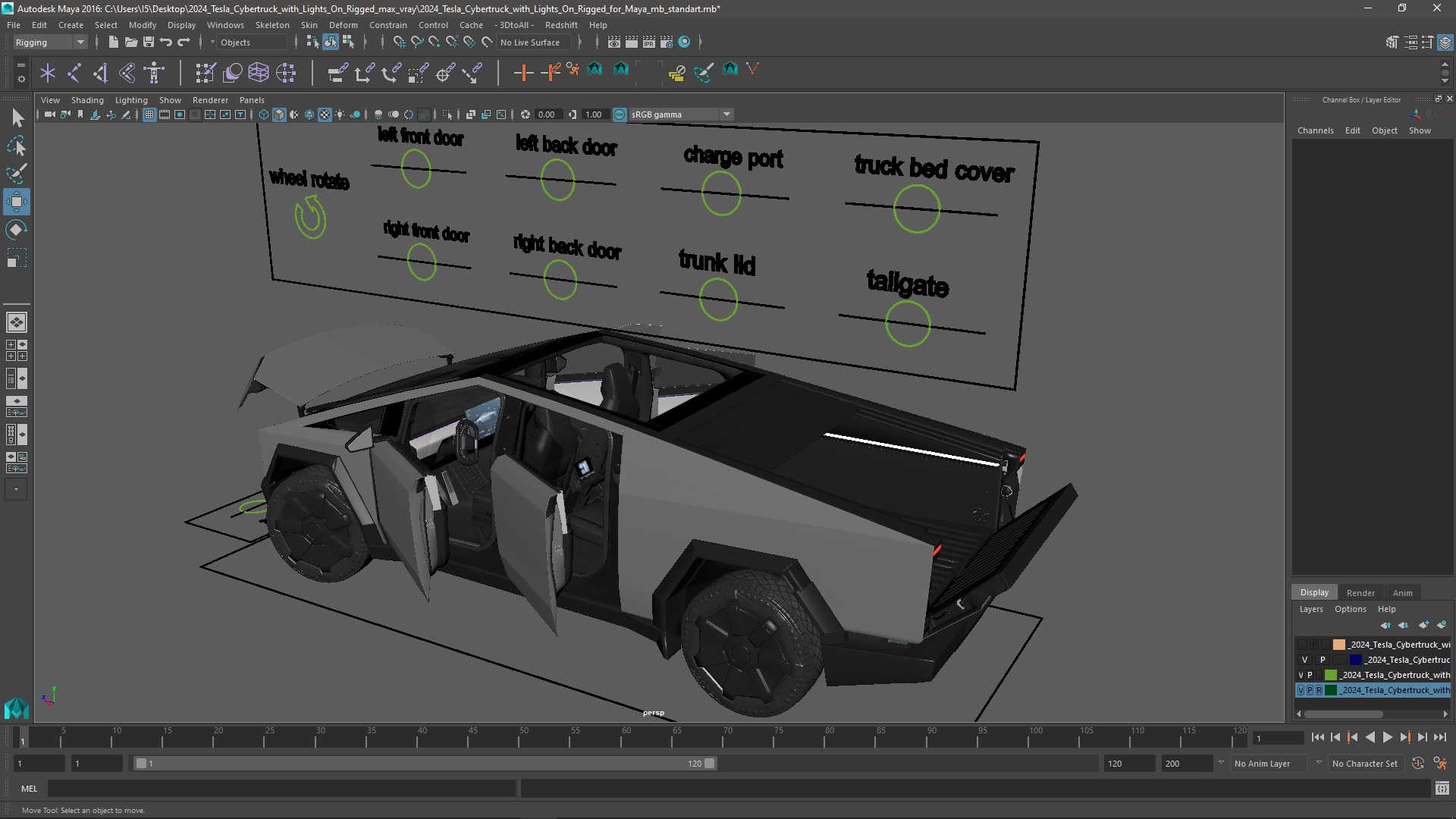This screenshot has height=819, width=1456.
Task: Click the Undo arrow icon
Action: click(x=166, y=42)
